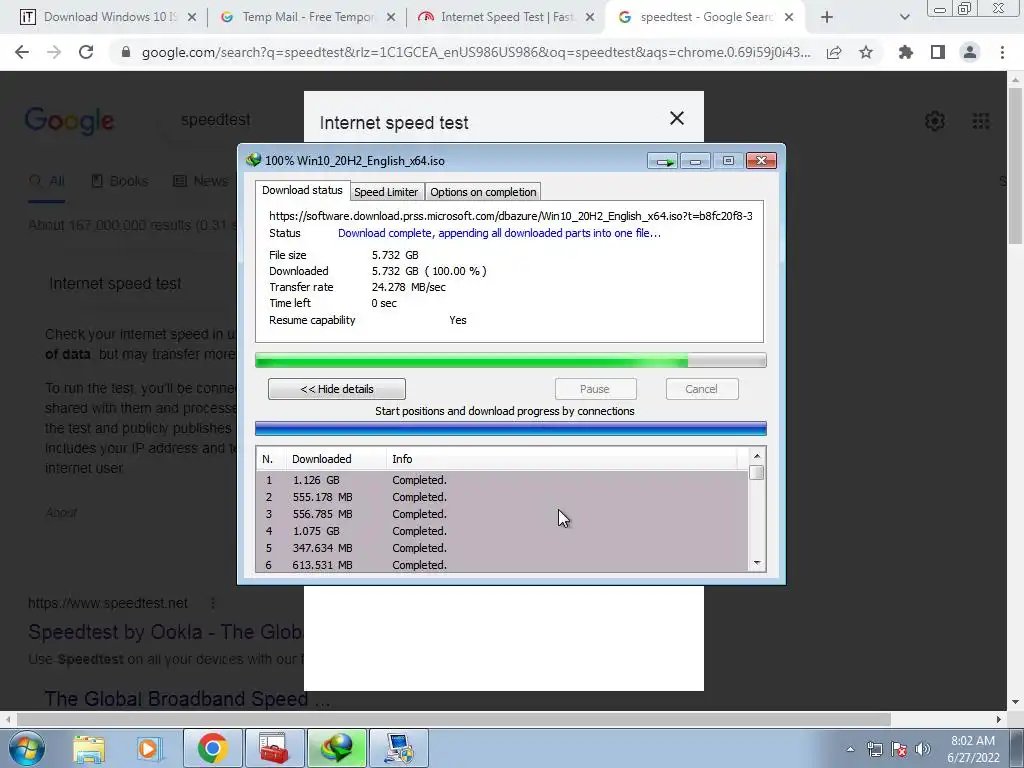Screen dimensions: 1024x768
Task: Toggle the Chrome side panel icon
Action: pos(938,52)
